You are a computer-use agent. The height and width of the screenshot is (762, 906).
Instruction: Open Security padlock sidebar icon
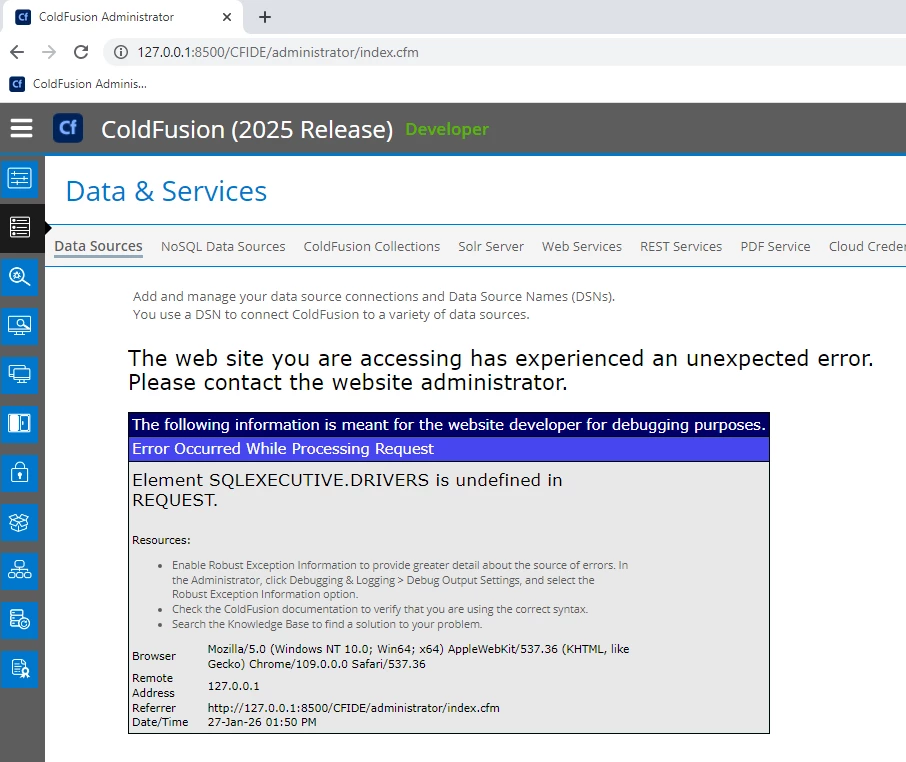20,473
